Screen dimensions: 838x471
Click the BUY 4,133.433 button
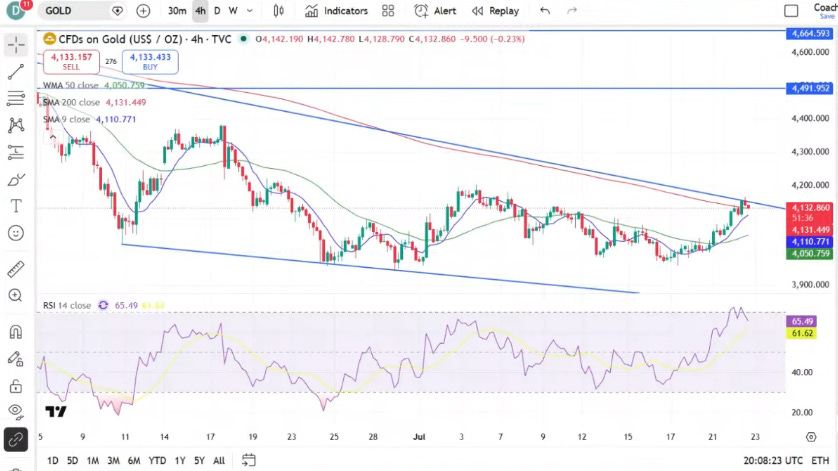[x=150, y=62]
